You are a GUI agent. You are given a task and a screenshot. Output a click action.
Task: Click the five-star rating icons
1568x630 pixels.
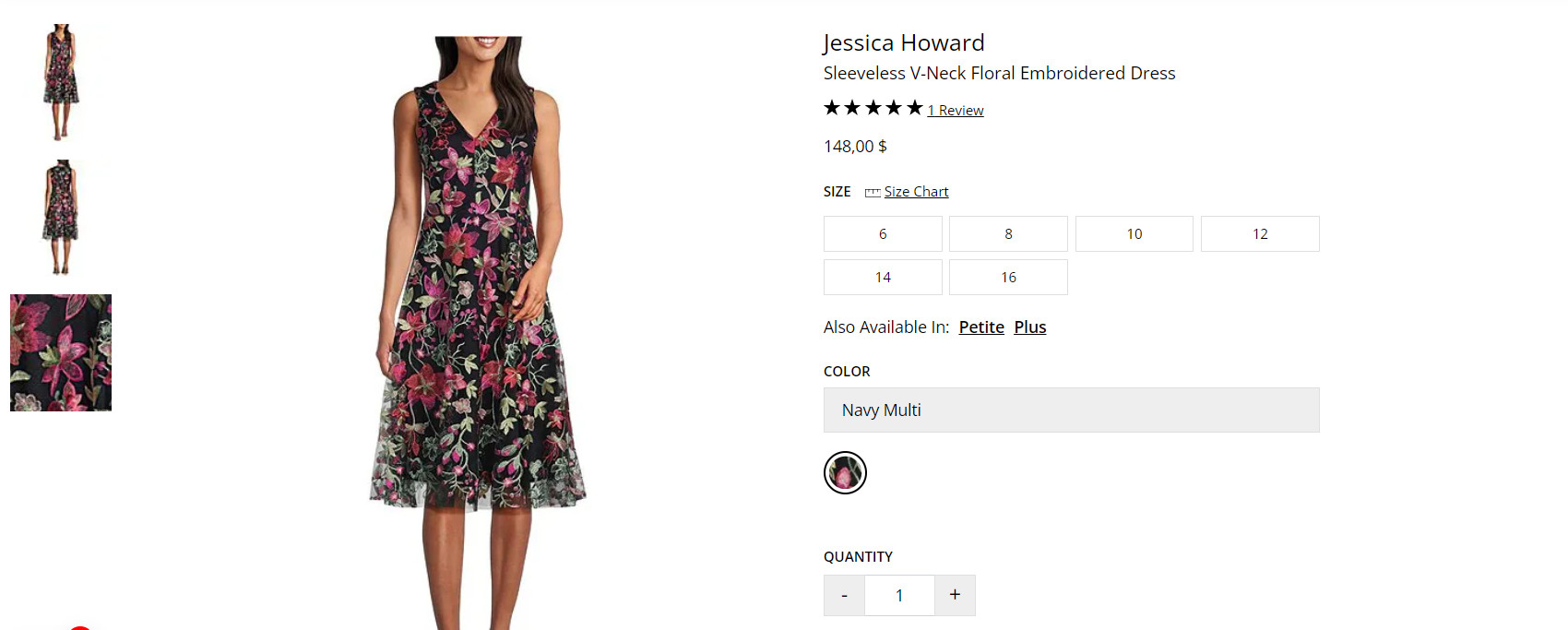click(873, 109)
